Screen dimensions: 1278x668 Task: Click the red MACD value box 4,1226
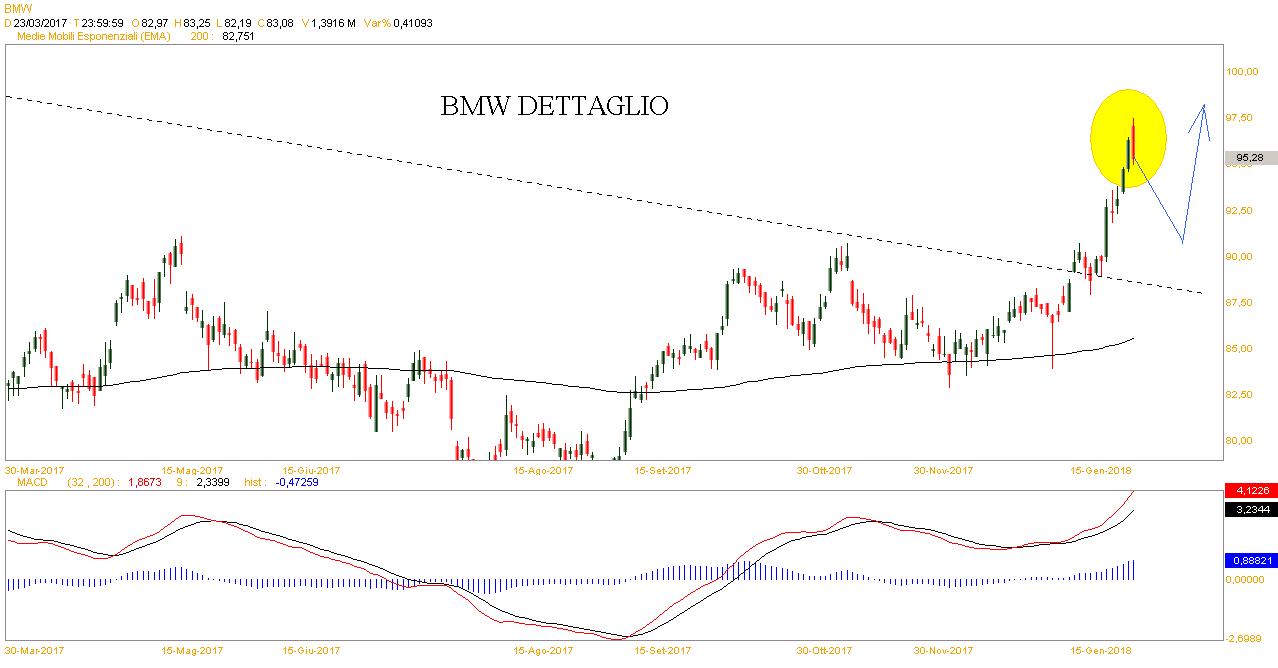pos(1249,491)
